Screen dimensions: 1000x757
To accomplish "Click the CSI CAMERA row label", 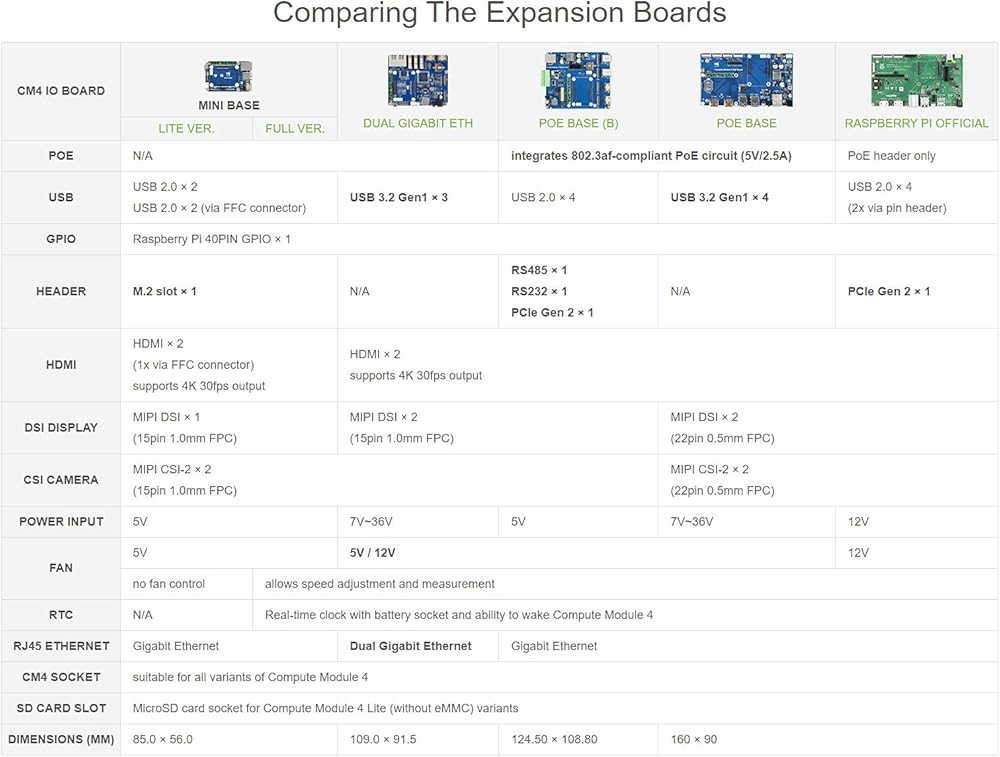I will click(61, 480).
